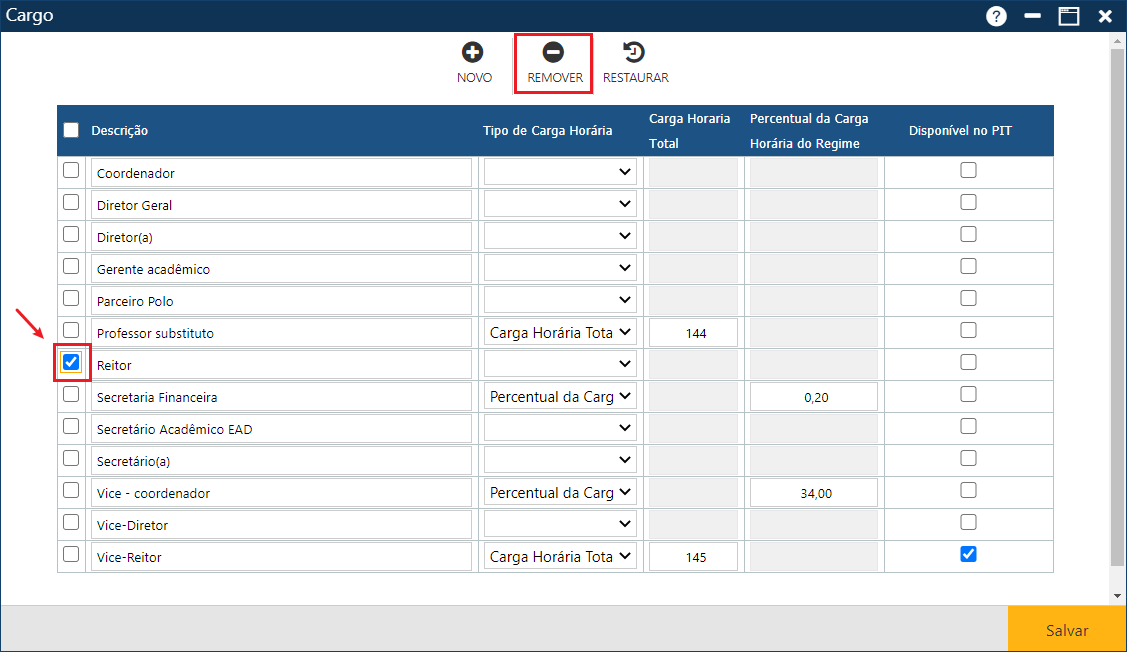The image size is (1127, 652).
Task: Click the Gerente acadêmico description field
Action: click(x=281, y=269)
